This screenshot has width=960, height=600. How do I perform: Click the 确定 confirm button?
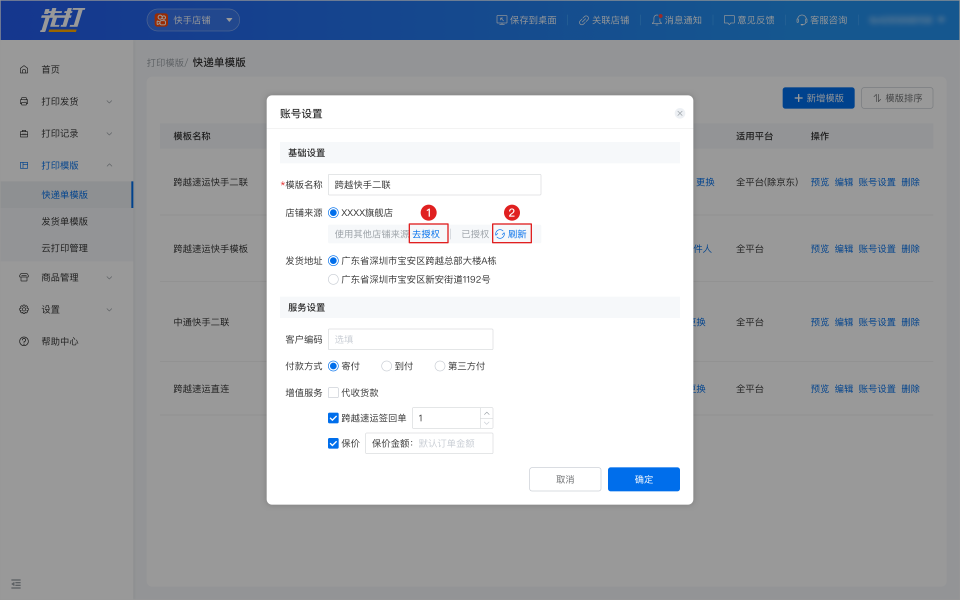[x=643, y=479]
